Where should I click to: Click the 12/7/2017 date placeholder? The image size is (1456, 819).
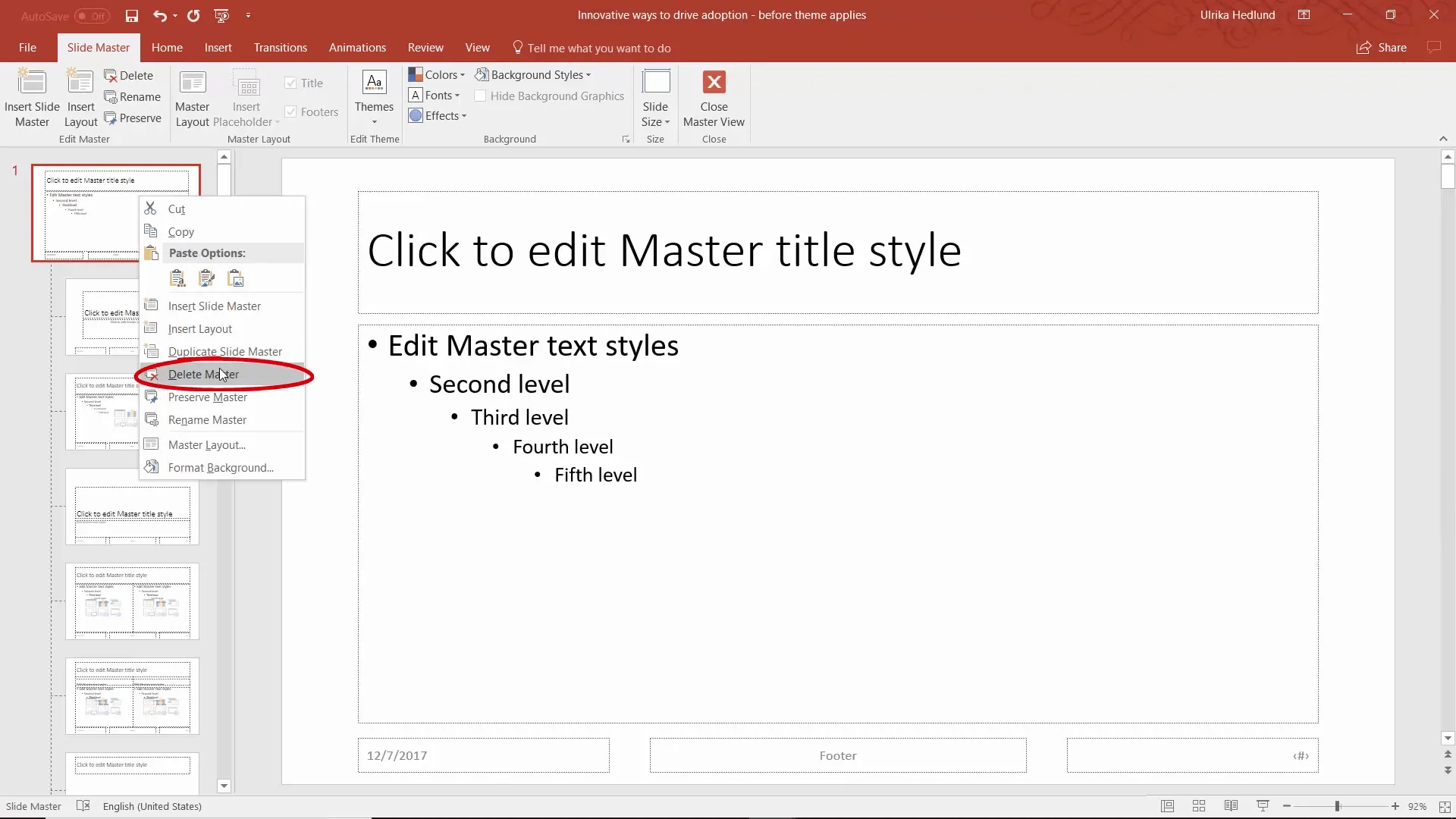(x=484, y=755)
